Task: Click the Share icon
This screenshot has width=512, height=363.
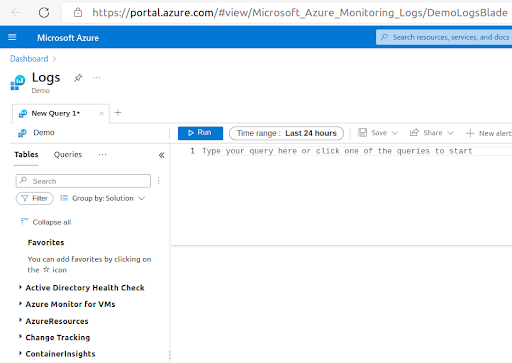Action: pos(414,133)
